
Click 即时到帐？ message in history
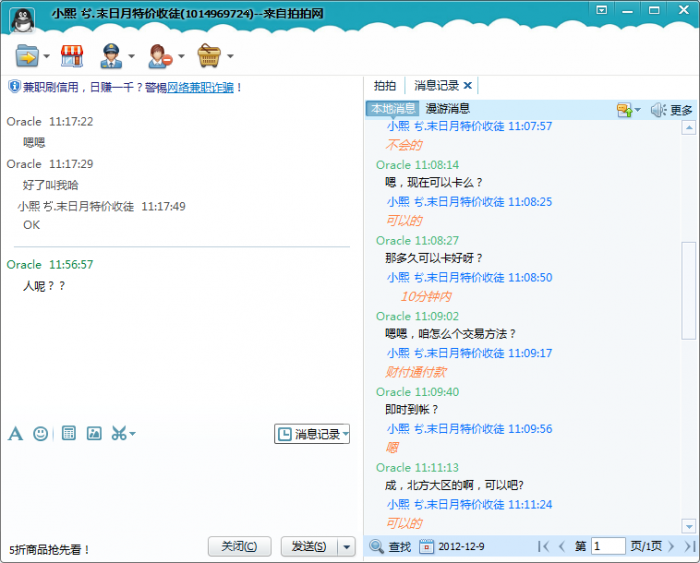pos(412,409)
